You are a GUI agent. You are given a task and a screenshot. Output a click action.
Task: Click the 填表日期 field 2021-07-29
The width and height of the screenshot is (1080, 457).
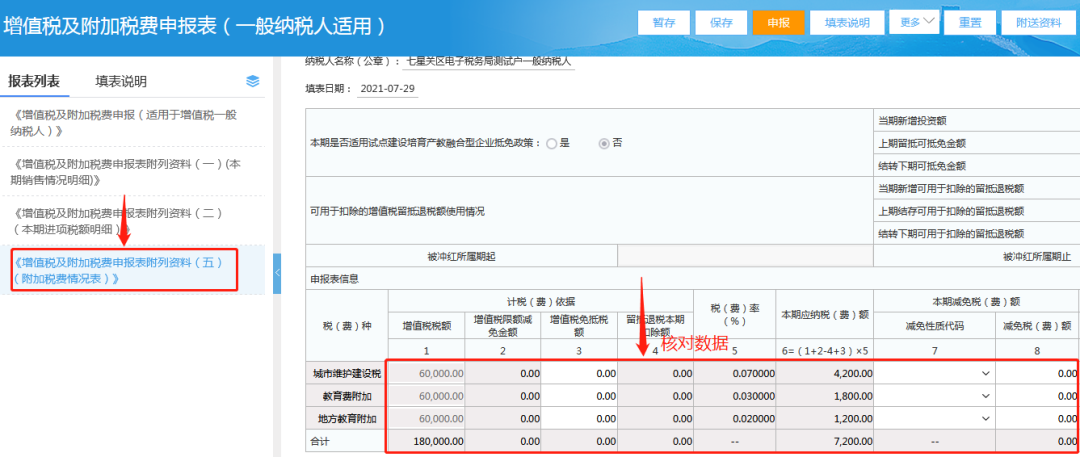(388, 89)
